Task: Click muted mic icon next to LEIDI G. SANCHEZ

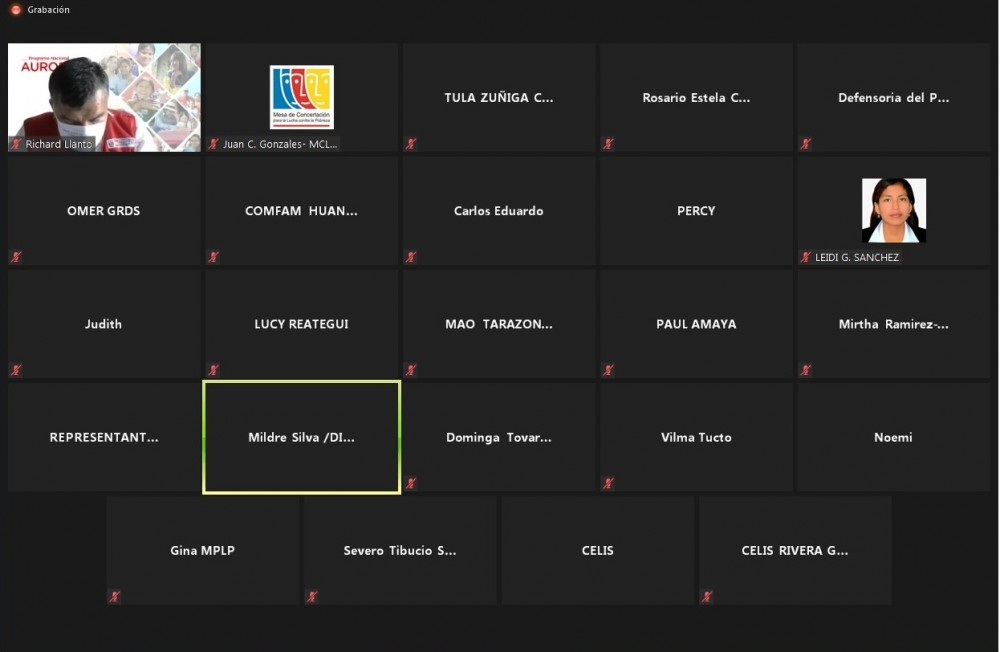Action: 805,257
